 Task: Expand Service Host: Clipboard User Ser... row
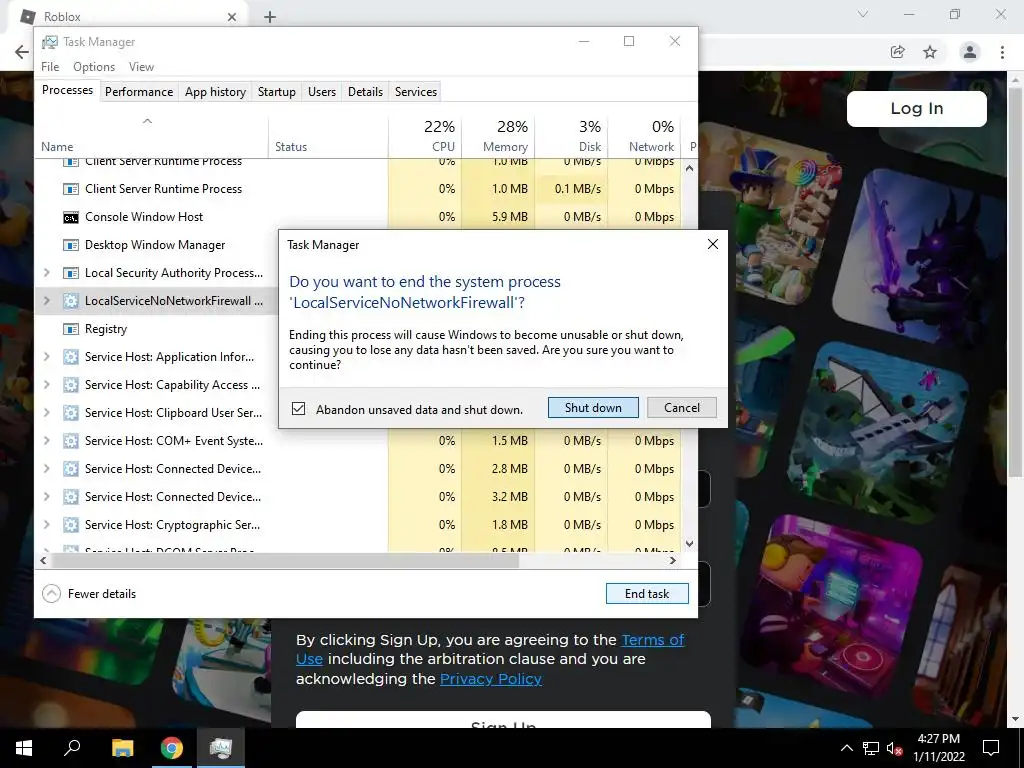[46, 413]
